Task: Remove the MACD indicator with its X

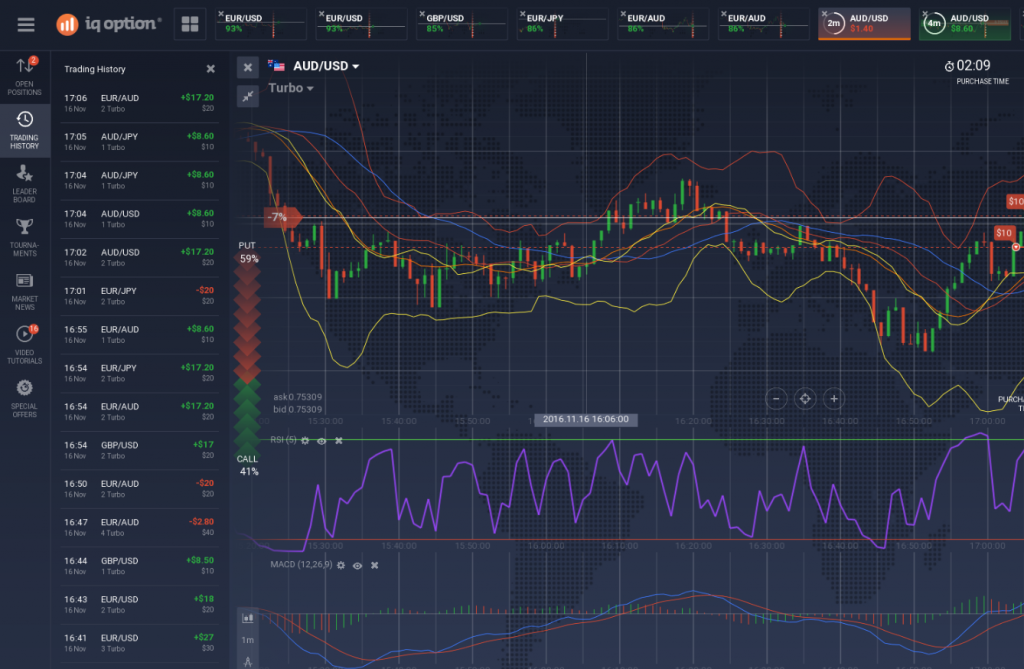Action: point(374,565)
